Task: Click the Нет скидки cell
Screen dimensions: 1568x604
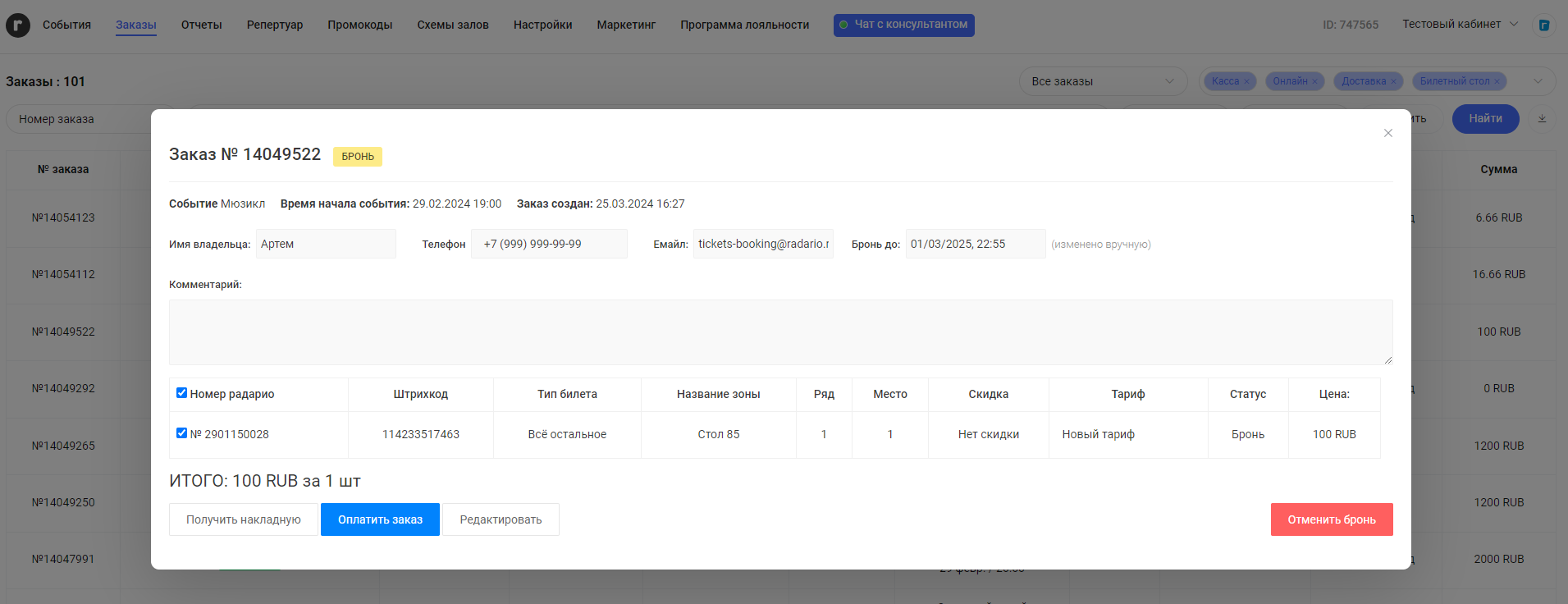Action: point(989,434)
